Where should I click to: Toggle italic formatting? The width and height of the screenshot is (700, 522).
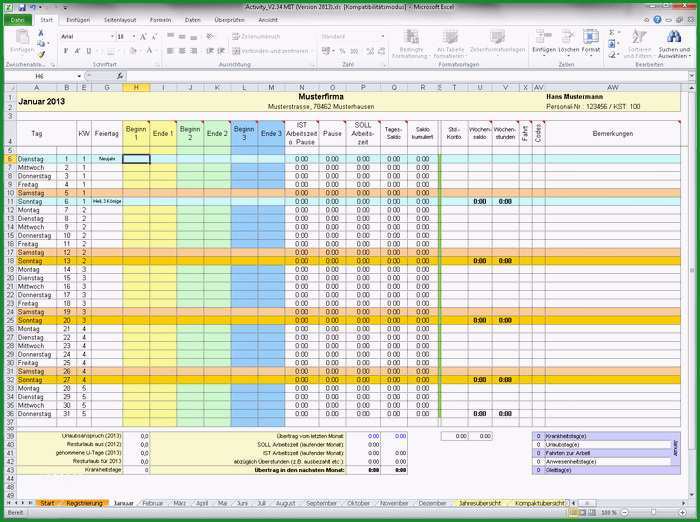77,51
